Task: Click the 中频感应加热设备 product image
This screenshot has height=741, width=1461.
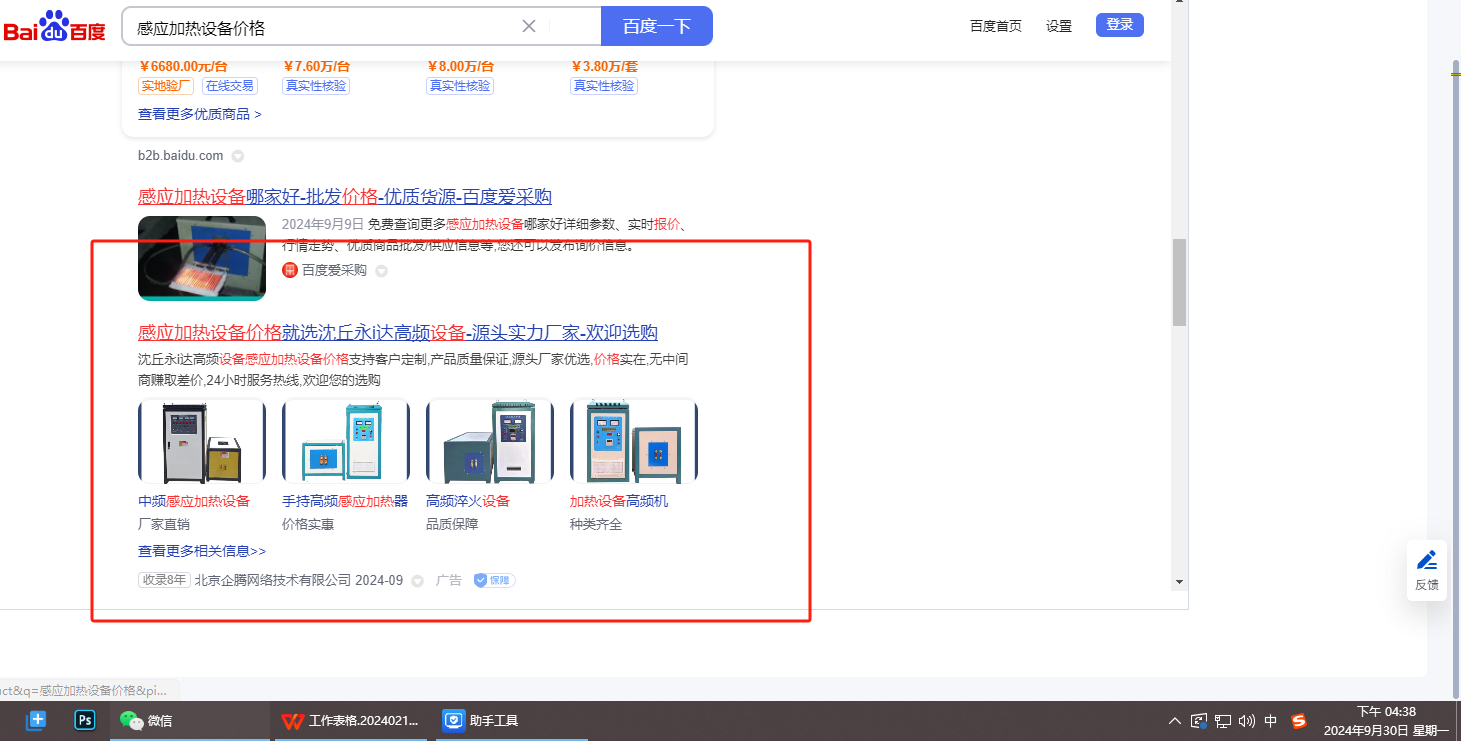Action: pos(202,441)
